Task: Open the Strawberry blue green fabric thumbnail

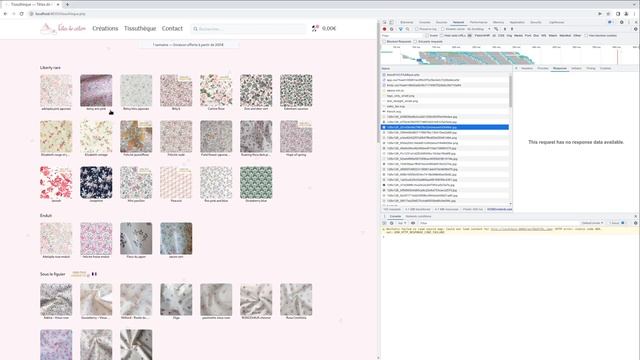Action: coord(256,182)
